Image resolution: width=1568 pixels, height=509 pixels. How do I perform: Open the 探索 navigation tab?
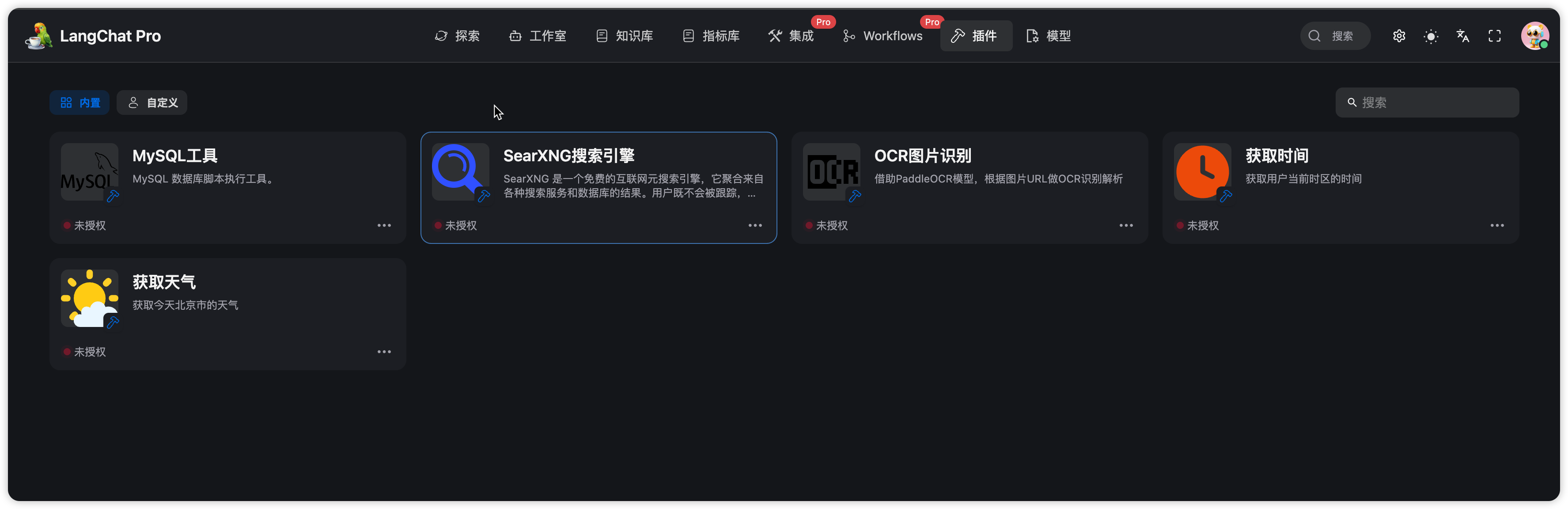[457, 36]
